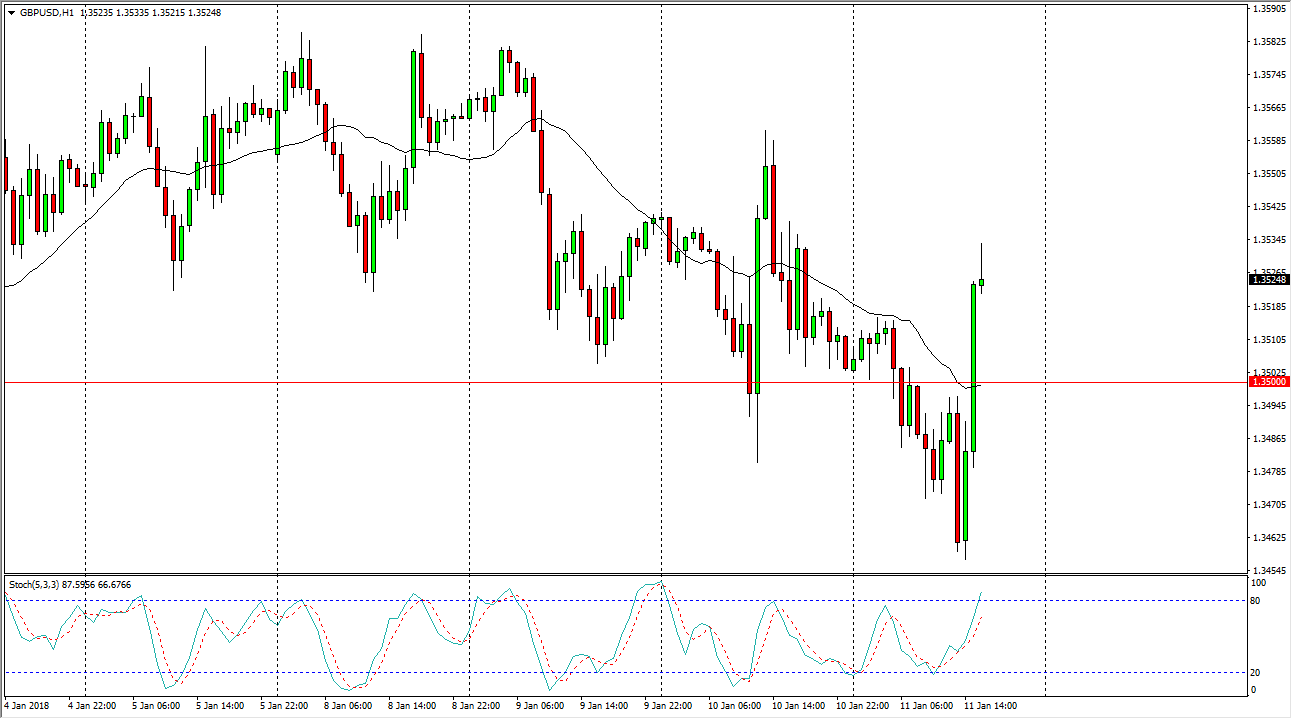Image resolution: width=1292 pixels, height=719 pixels.
Task: Click the black 1.35248 current price tag
Action: pos(1268,280)
